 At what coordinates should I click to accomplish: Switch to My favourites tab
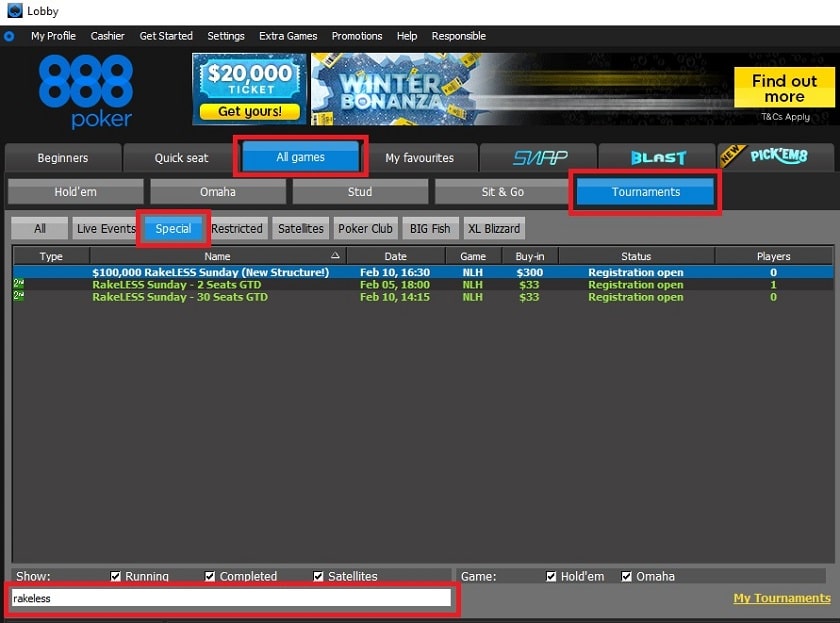pyautogui.click(x=419, y=158)
